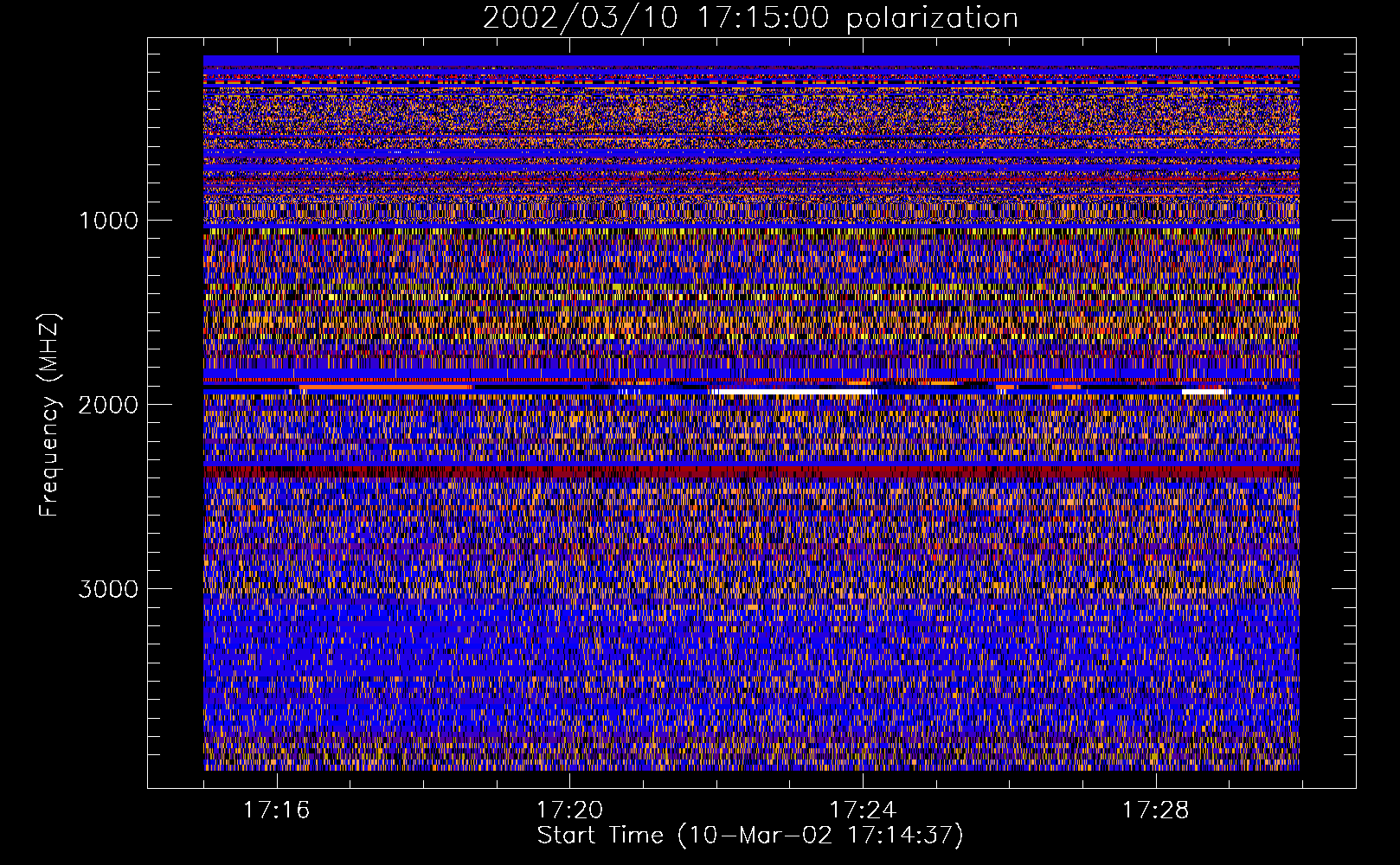Select the 'Start Time (10-Mar-02 17:14:37)' axis label
The height and width of the screenshot is (865, 1400).
[x=750, y=836]
